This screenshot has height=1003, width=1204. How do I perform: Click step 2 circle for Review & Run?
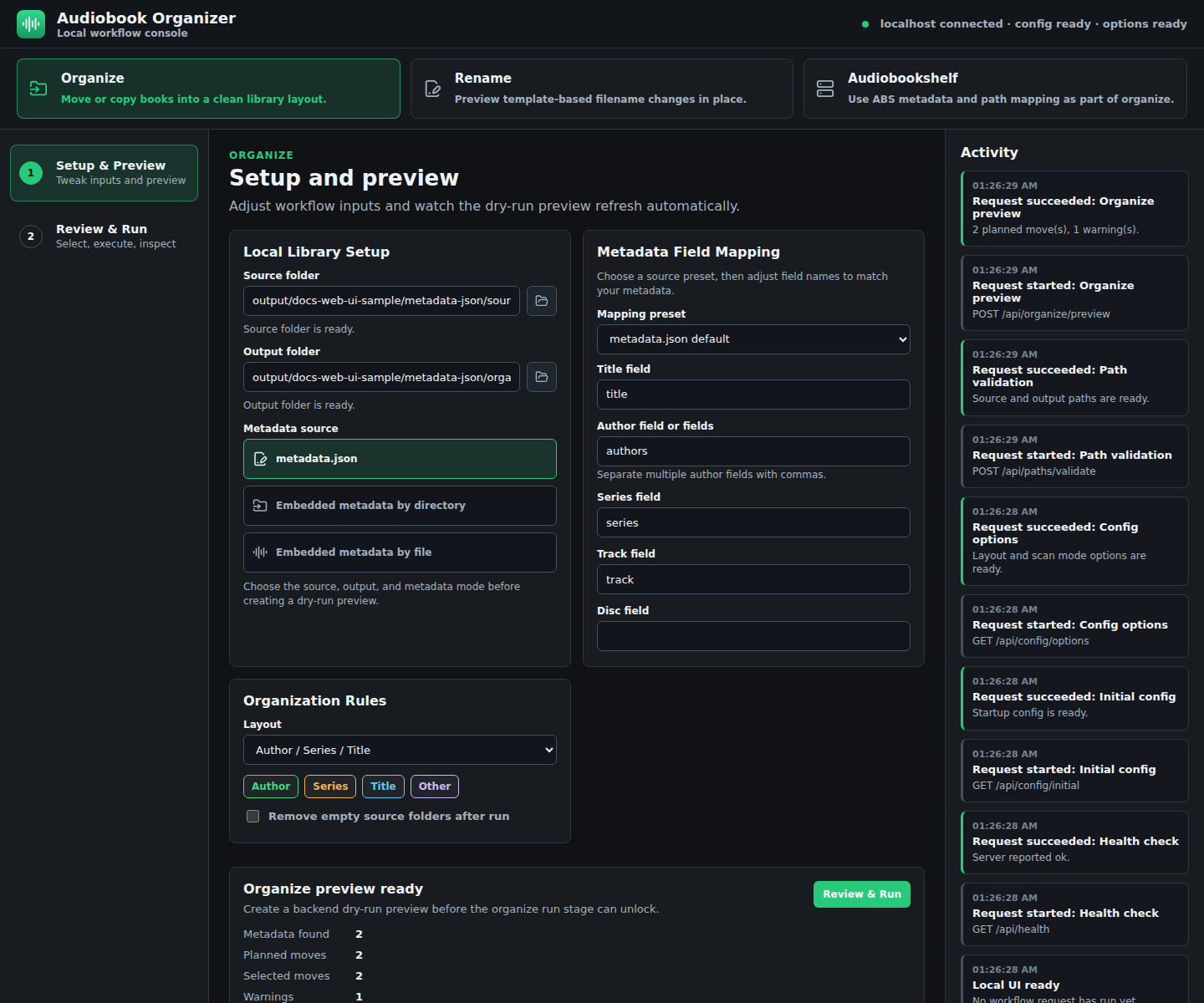(x=31, y=237)
